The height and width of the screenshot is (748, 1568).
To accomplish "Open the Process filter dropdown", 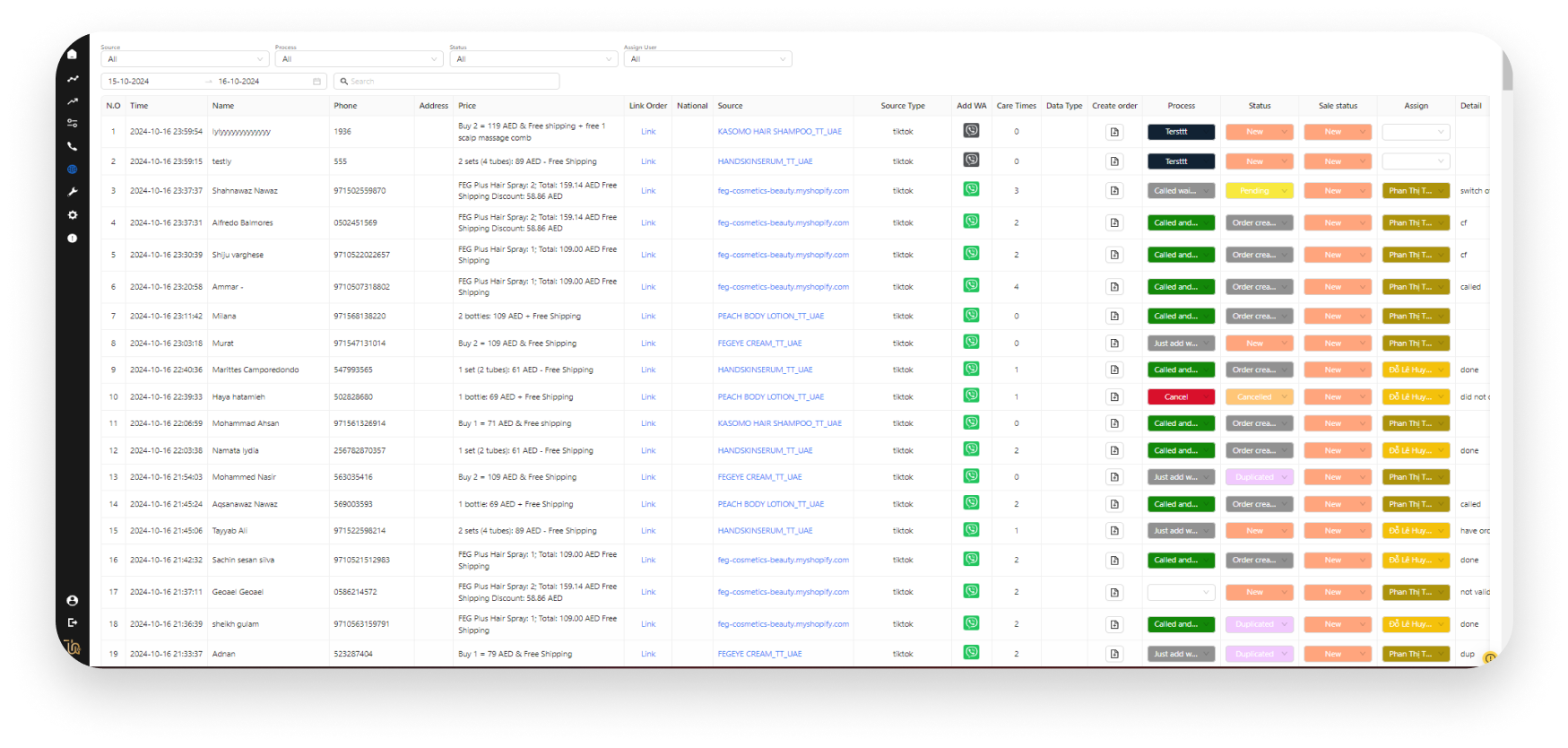I will [x=360, y=59].
